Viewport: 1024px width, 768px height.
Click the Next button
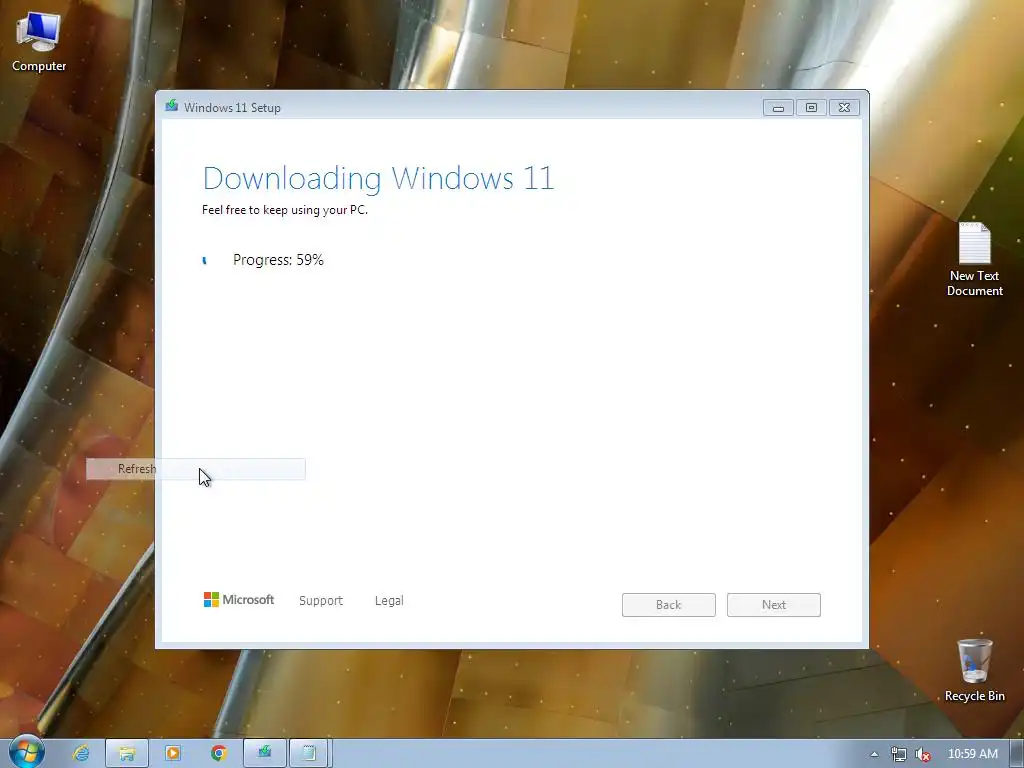click(x=774, y=605)
